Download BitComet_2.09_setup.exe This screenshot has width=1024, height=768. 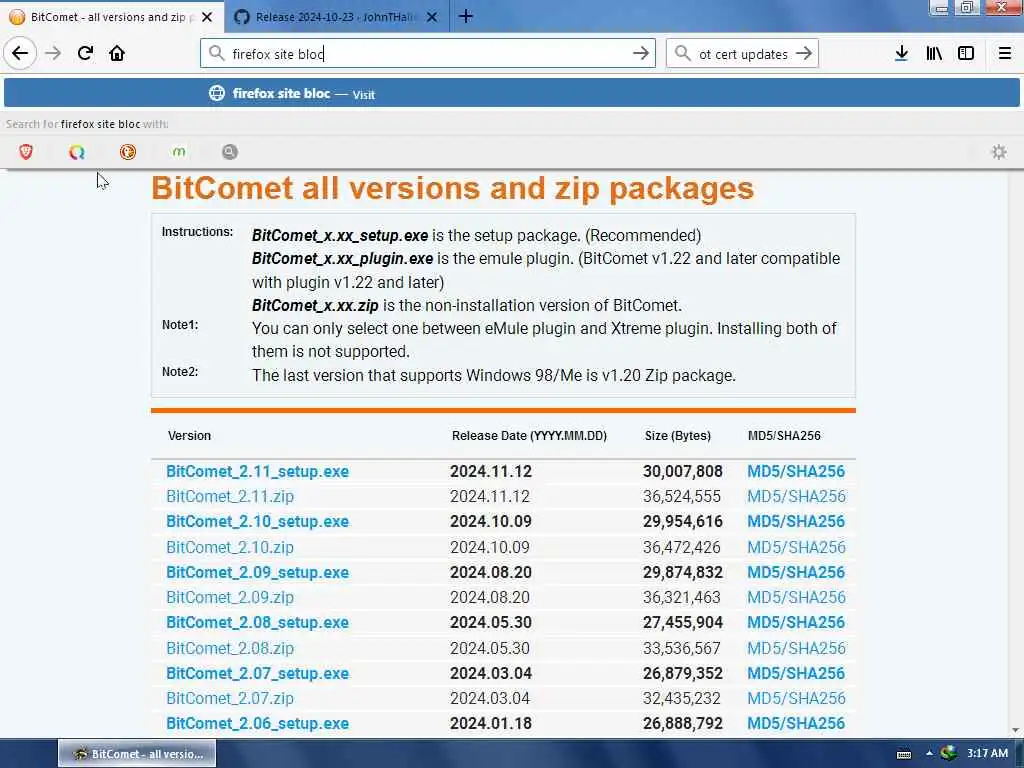coord(257,573)
